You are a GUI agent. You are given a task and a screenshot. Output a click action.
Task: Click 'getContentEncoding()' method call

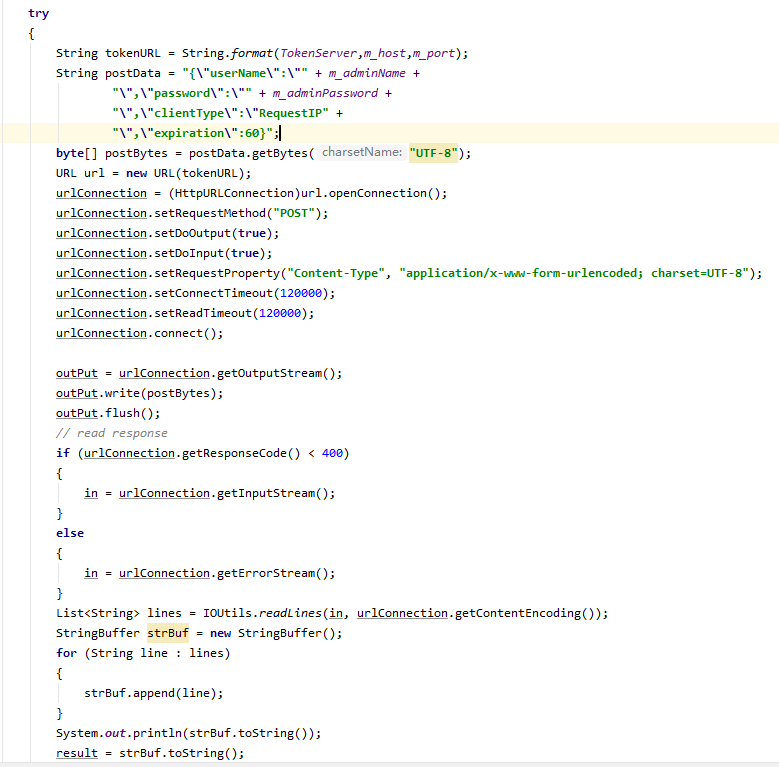click(524, 613)
